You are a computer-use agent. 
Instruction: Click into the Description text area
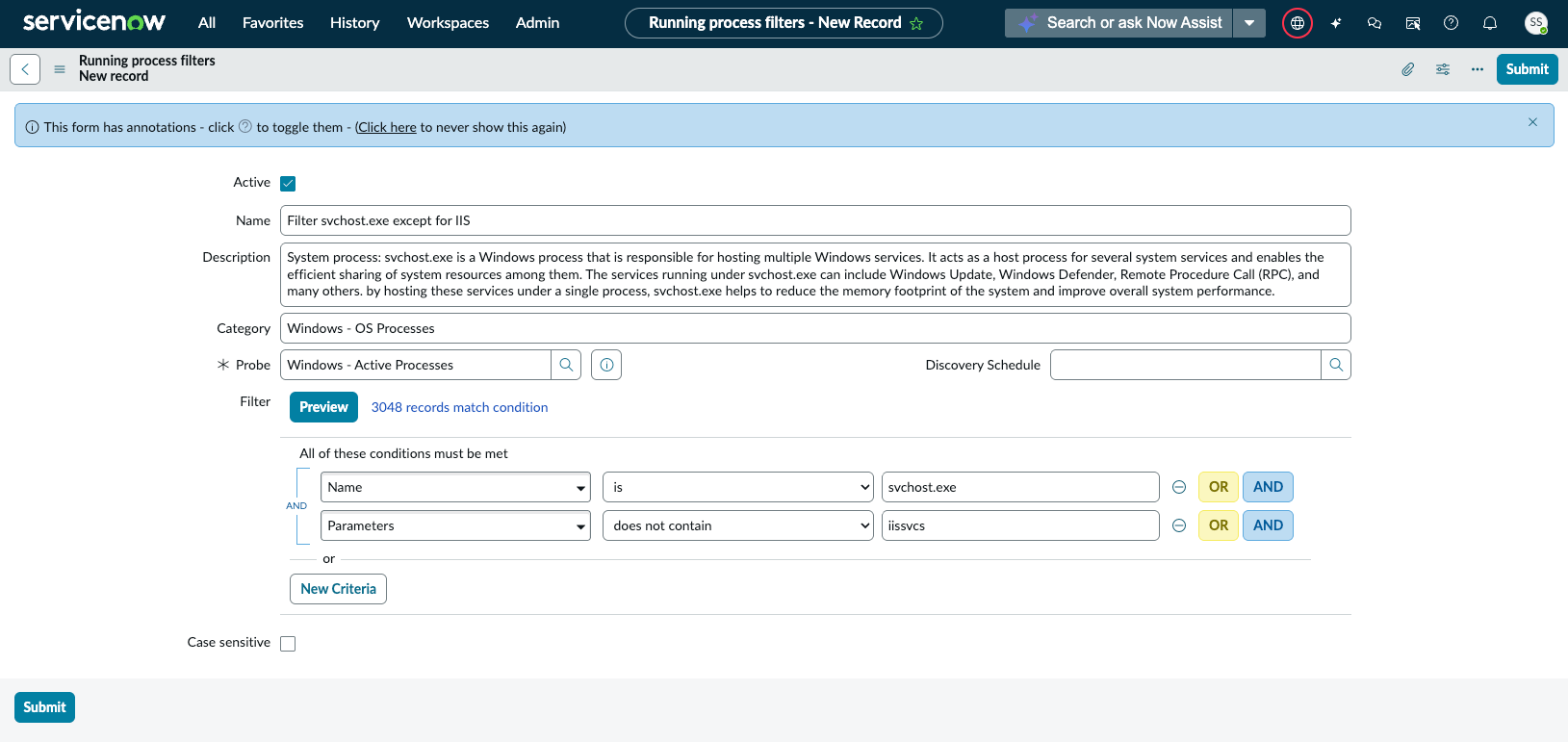pyautogui.click(x=815, y=274)
